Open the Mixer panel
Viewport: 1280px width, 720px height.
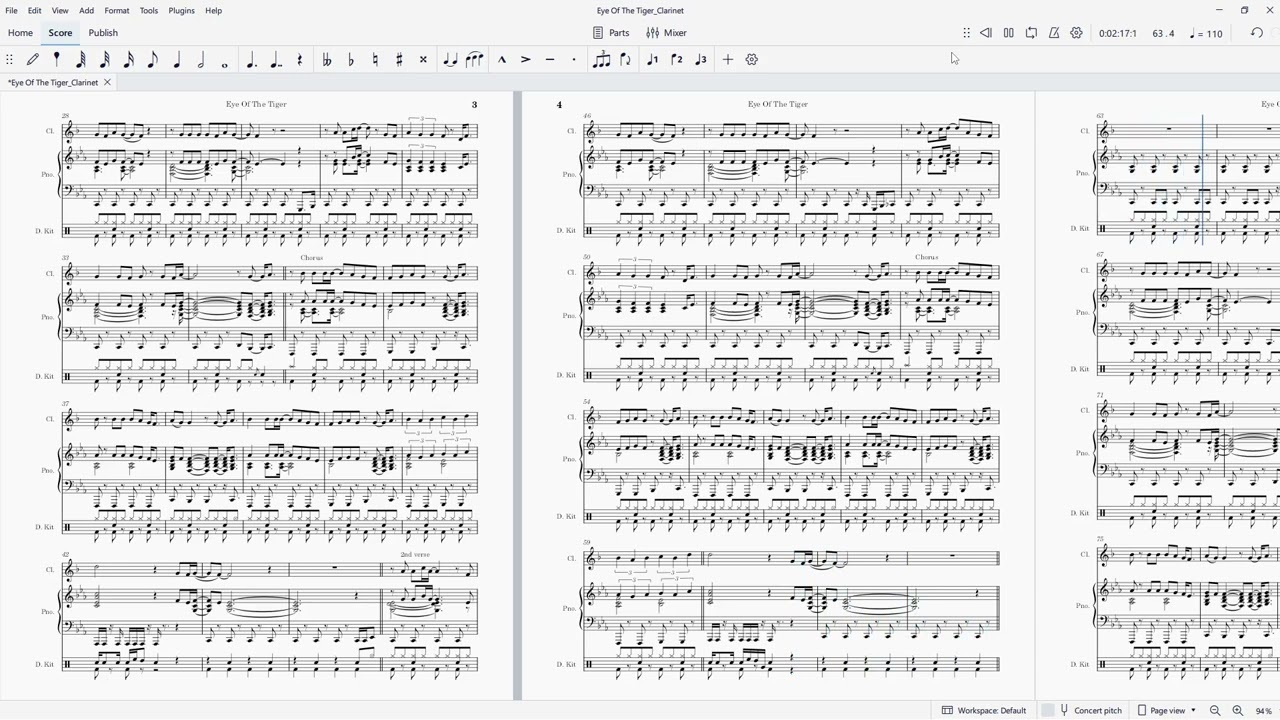(x=666, y=33)
